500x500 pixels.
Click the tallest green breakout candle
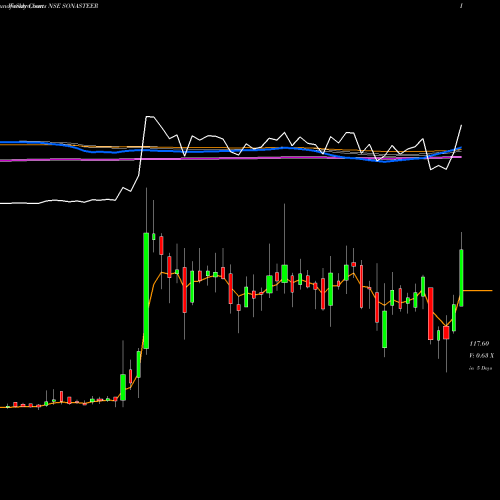146,291
